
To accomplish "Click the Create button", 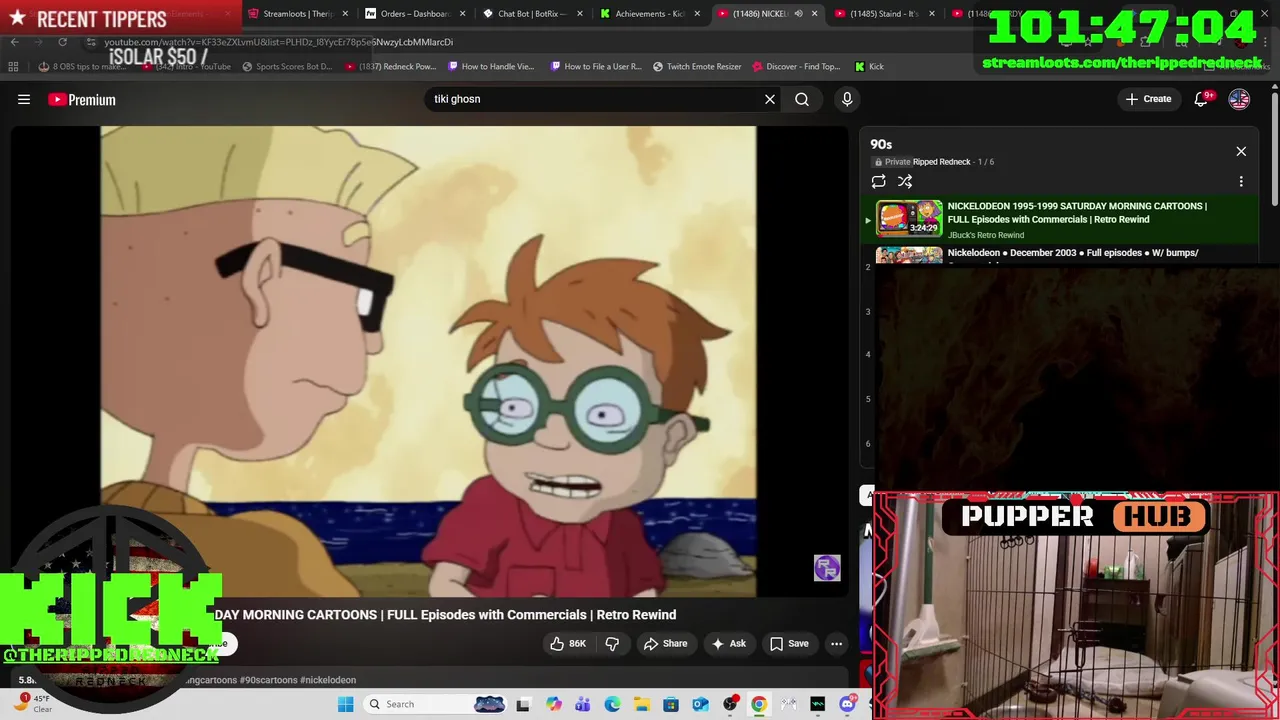I will pos(1148,99).
